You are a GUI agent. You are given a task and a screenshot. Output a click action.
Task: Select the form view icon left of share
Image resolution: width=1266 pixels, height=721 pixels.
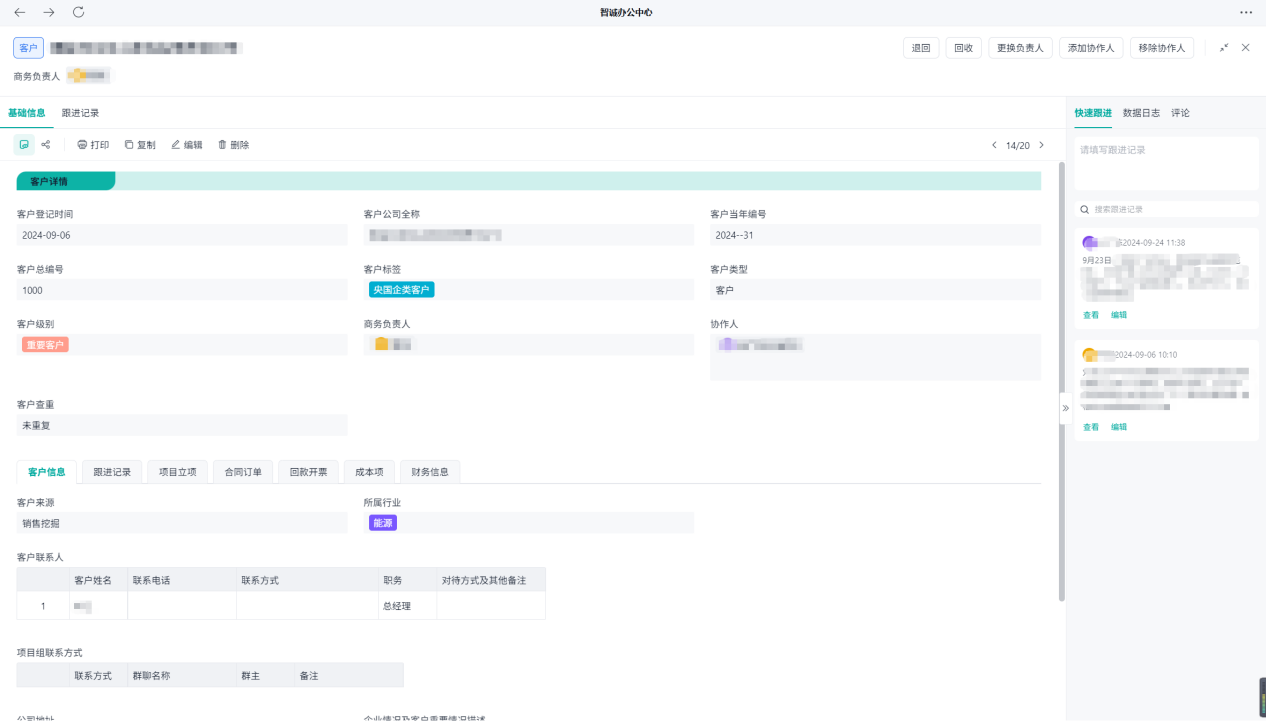coord(24,145)
